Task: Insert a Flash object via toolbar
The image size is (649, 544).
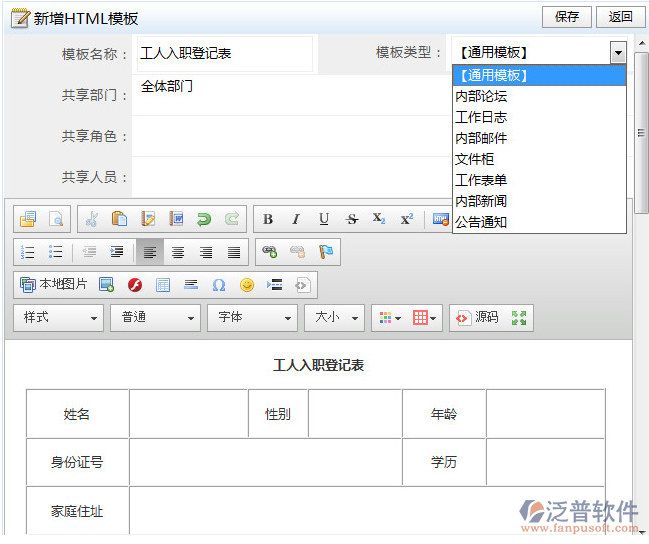Action: click(x=135, y=285)
